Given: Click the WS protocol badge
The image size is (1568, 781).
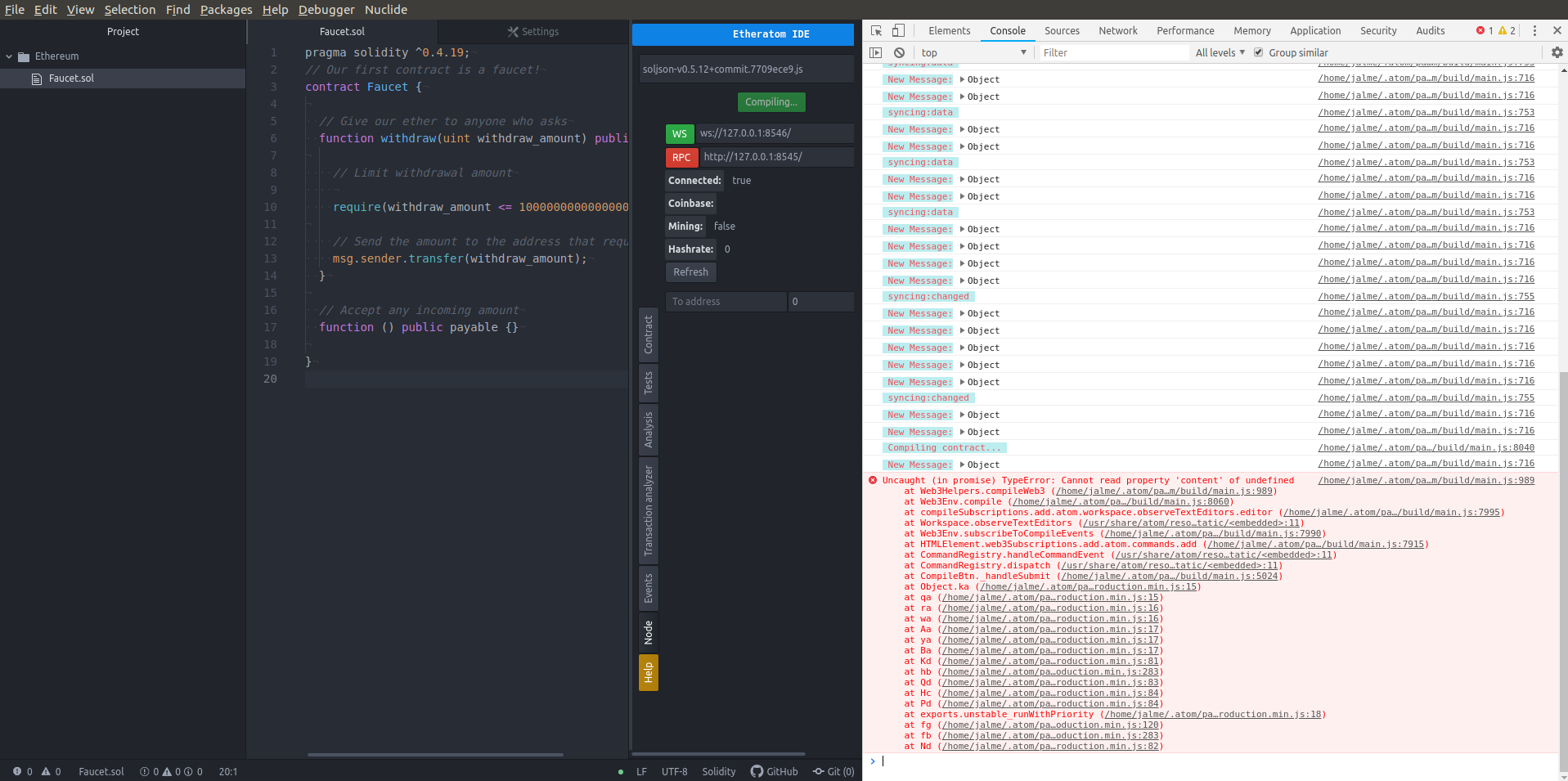Looking at the screenshot, I should click(680, 134).
